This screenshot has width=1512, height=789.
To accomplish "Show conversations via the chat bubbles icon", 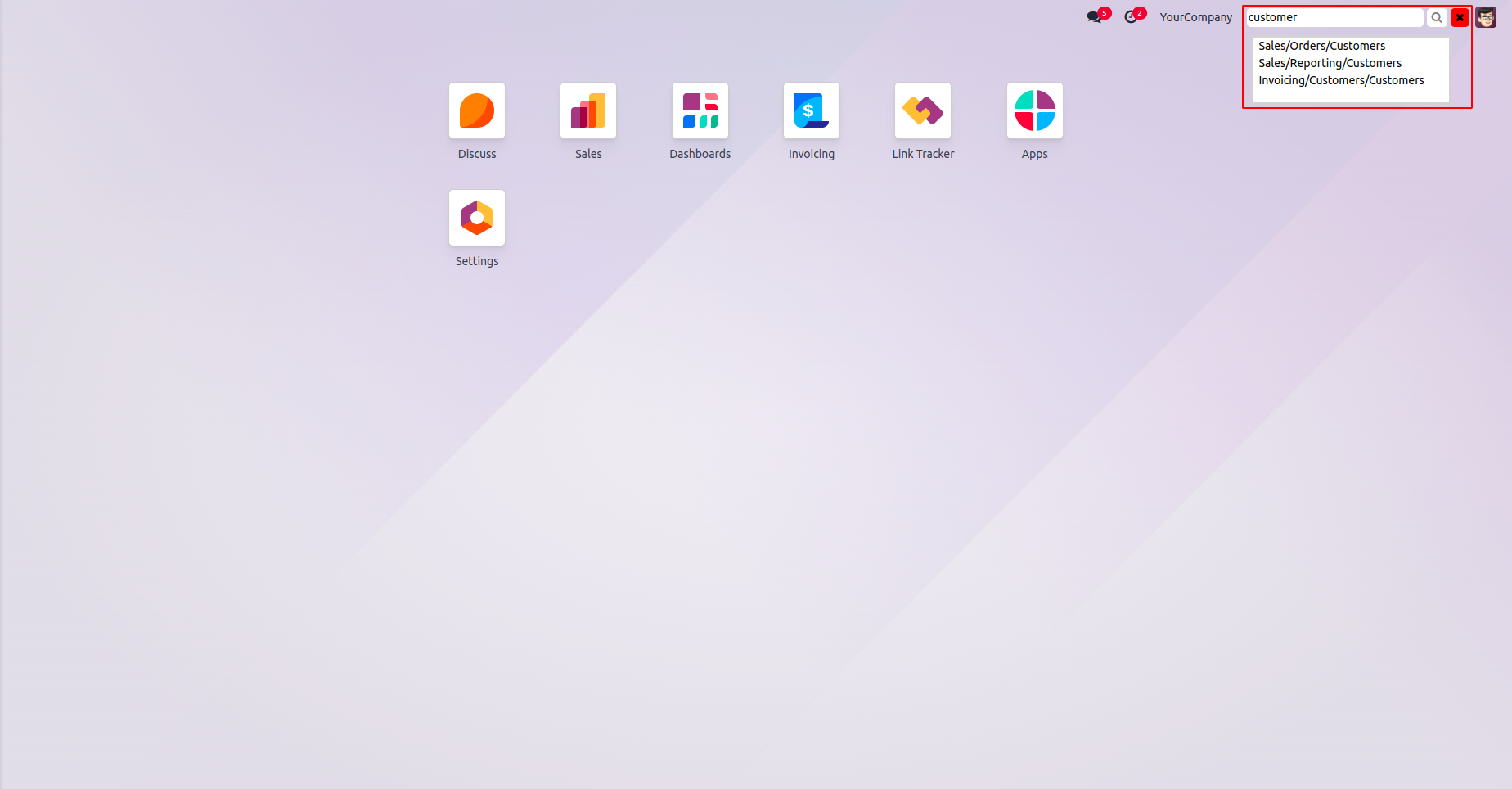I will point(1094,17).
